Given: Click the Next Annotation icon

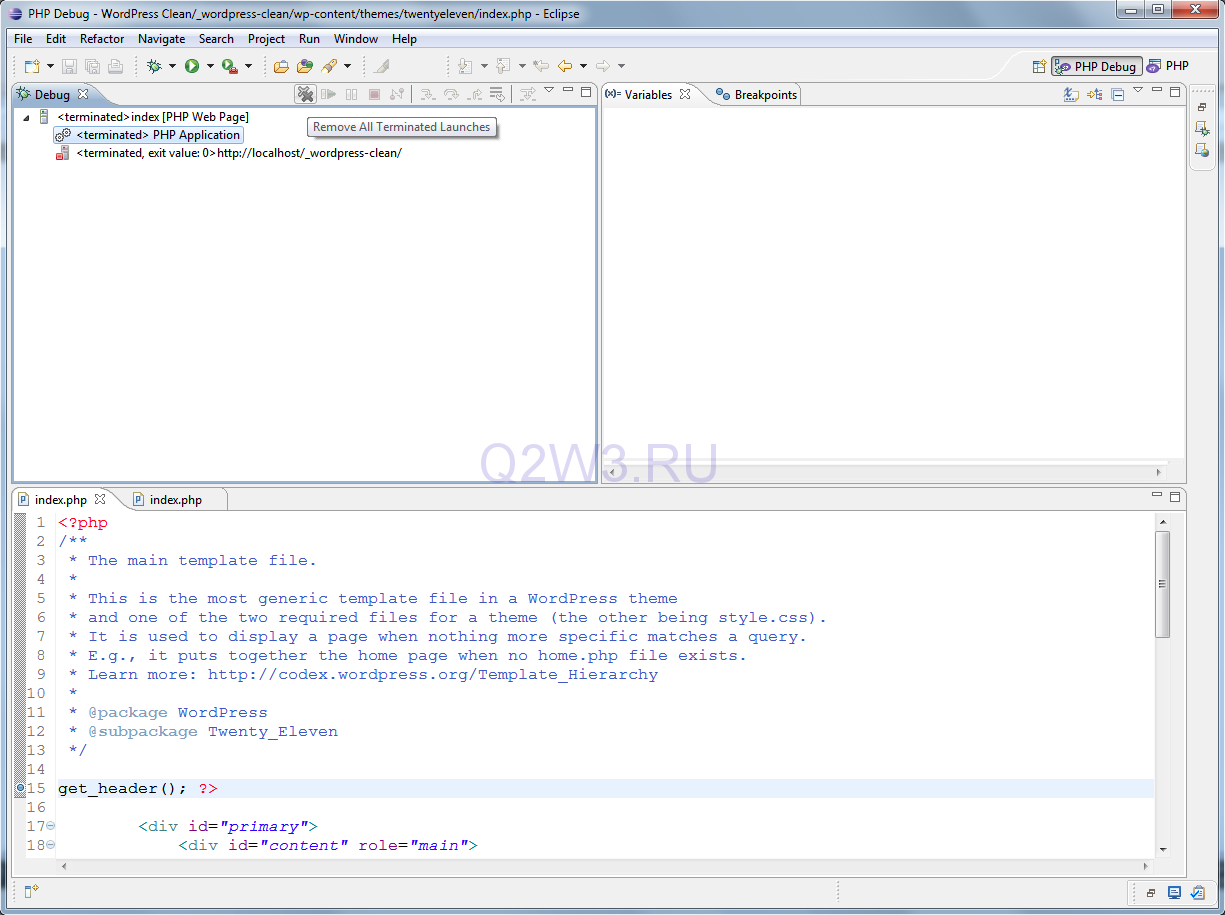Looking at the screenshot, I should tap(465, 66).
